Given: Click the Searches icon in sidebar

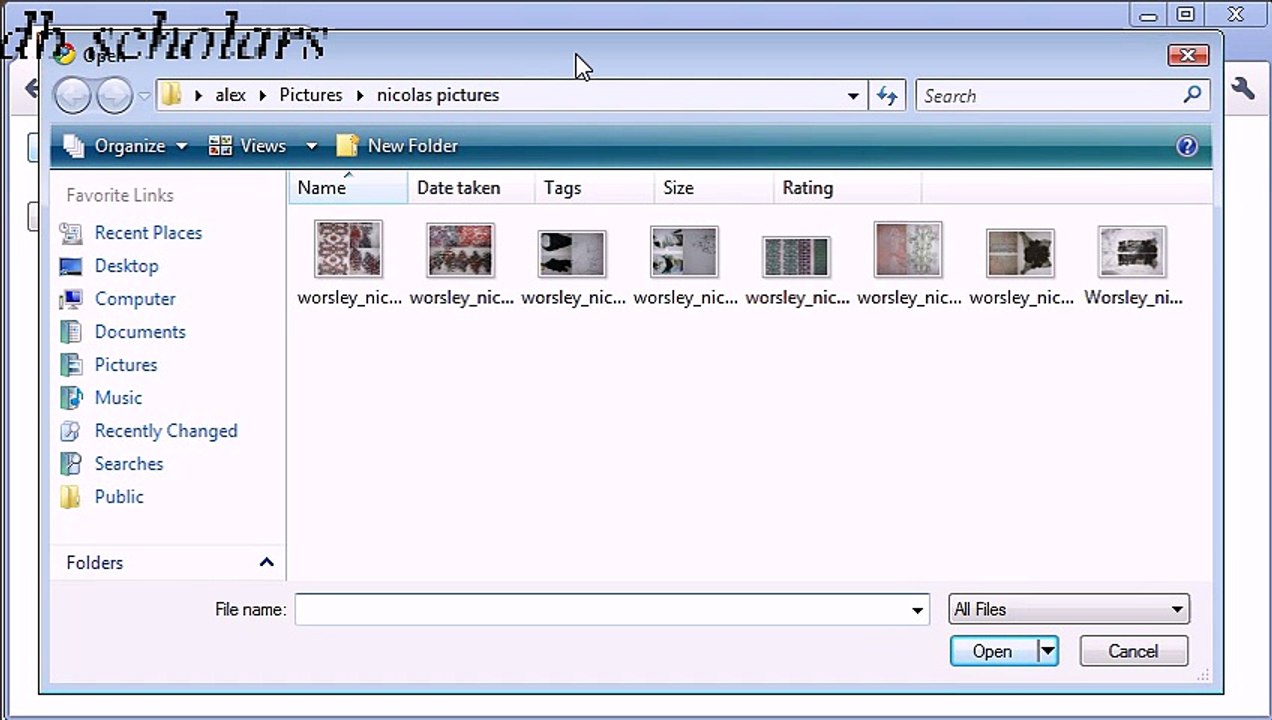Looking at the screenshot, I should coord(71,464).
